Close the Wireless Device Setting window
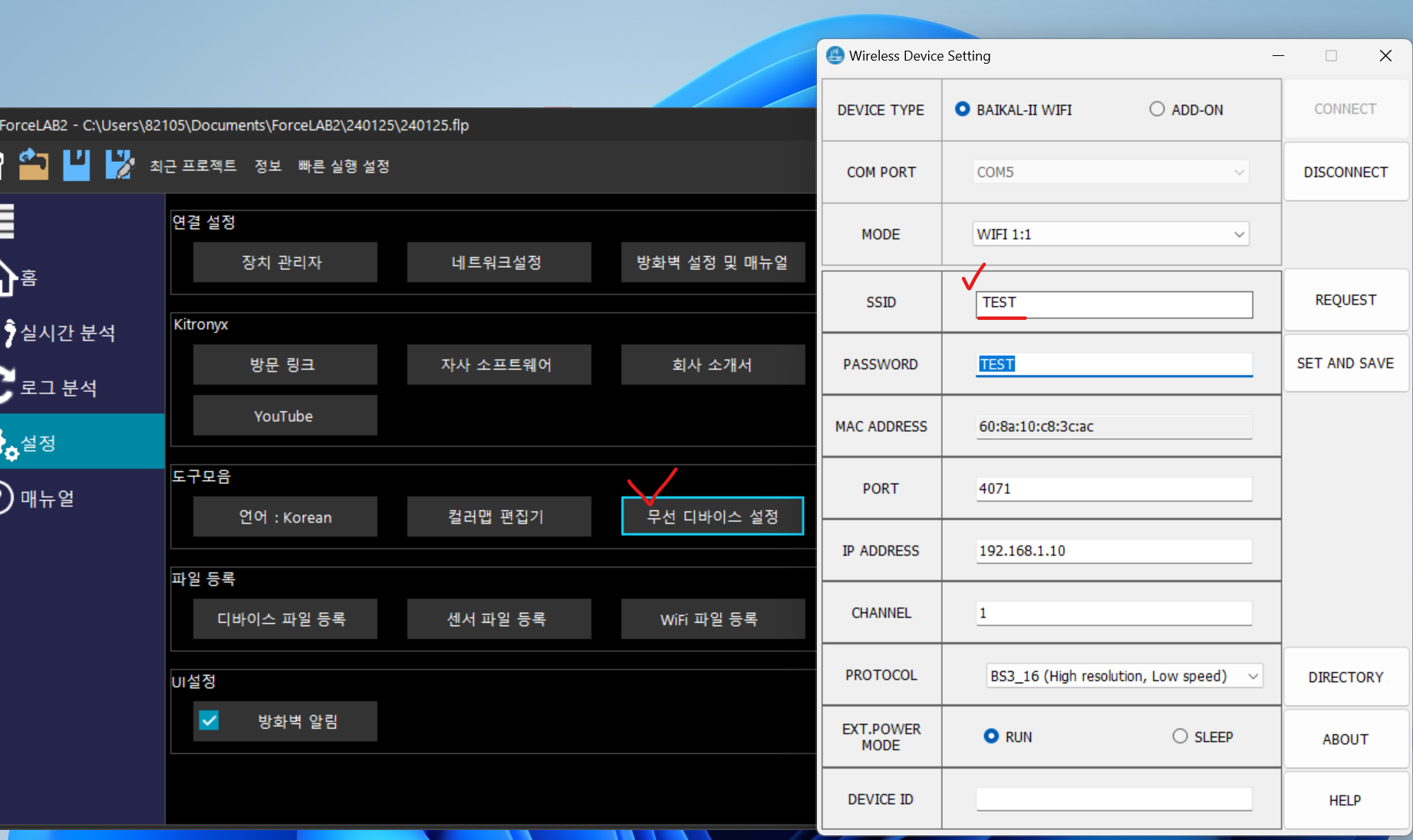1413x840 pixels. (1385, 55)
